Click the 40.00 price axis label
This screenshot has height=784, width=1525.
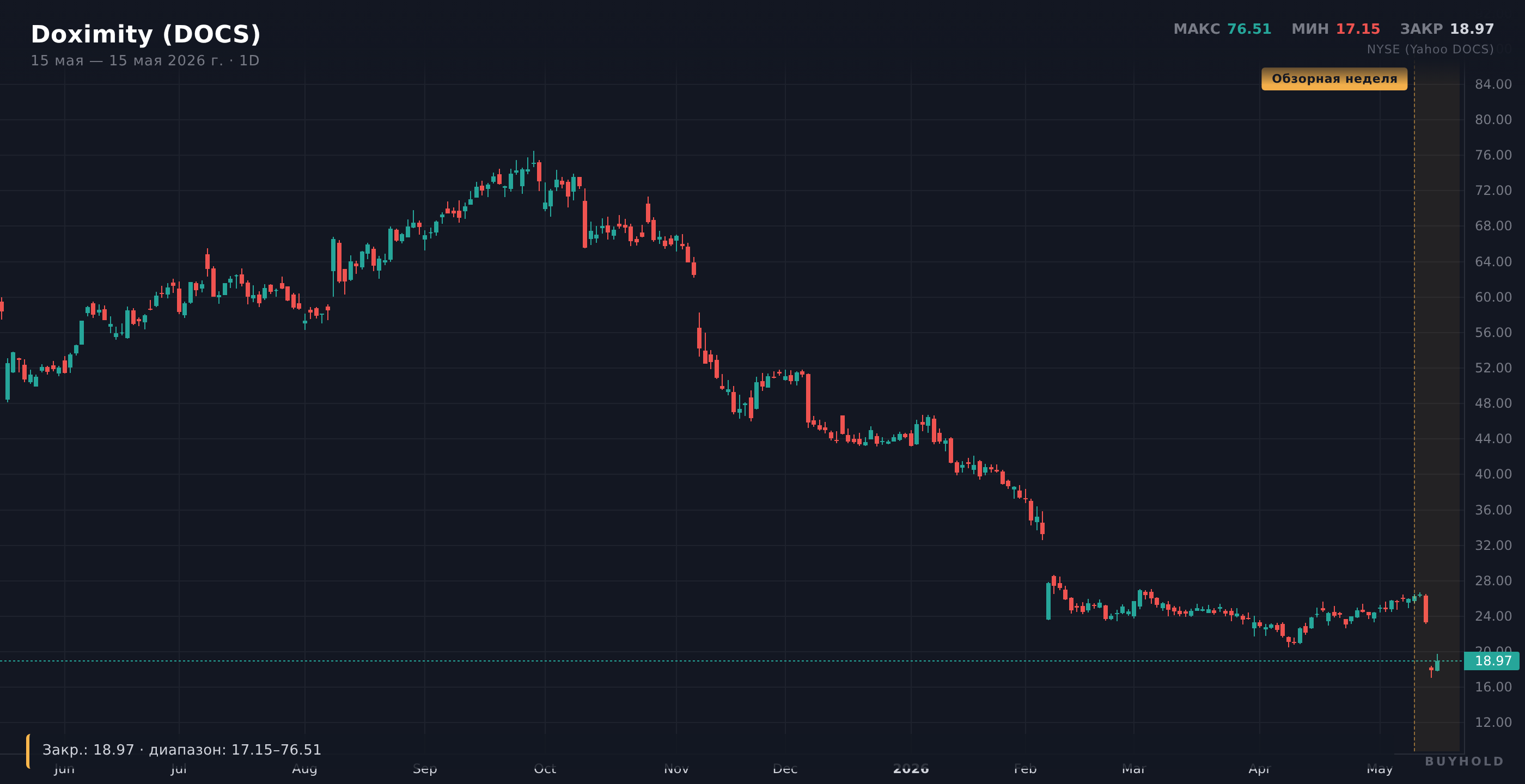1493,474
